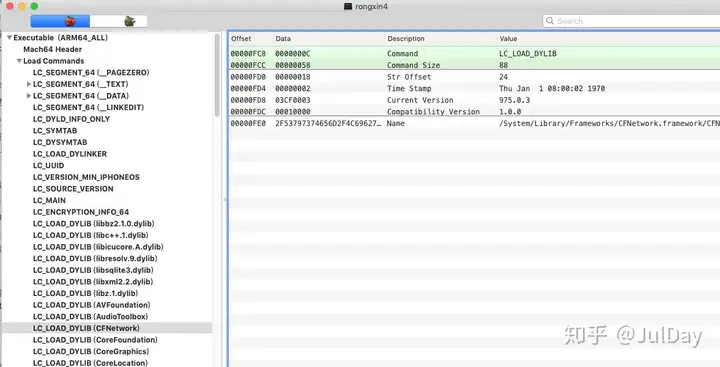Viewport: 720px width, 367px height.
Task: Click the search magnifier icon
Action: point(550,21)
